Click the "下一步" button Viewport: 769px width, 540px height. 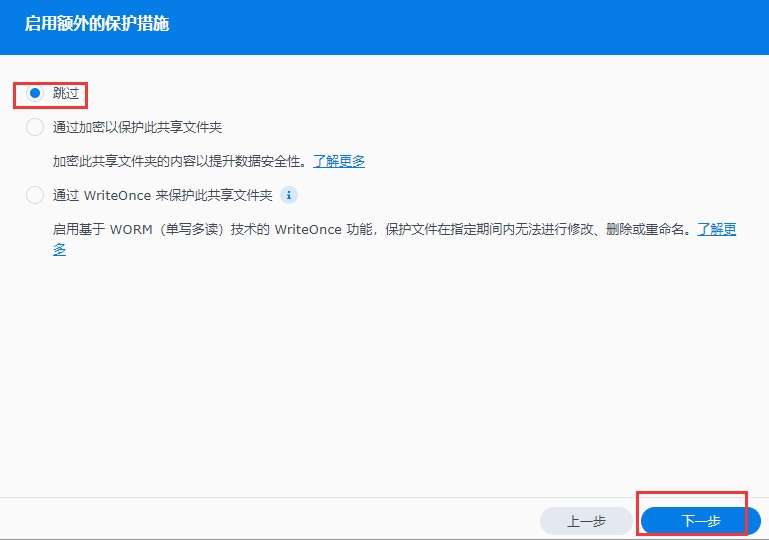(700, 521)
